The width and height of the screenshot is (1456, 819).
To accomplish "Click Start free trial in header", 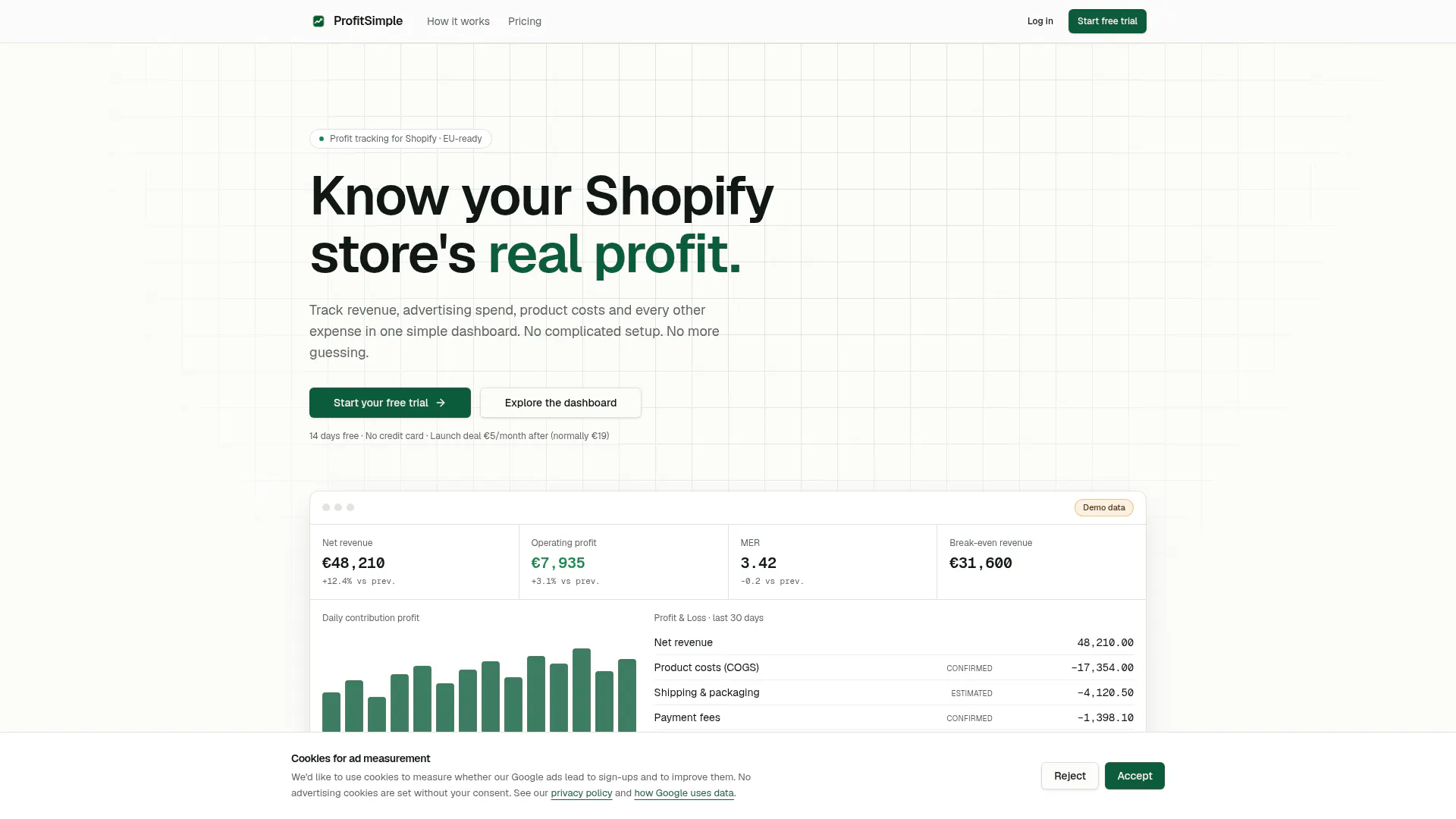I will (x=1107, y=21).
